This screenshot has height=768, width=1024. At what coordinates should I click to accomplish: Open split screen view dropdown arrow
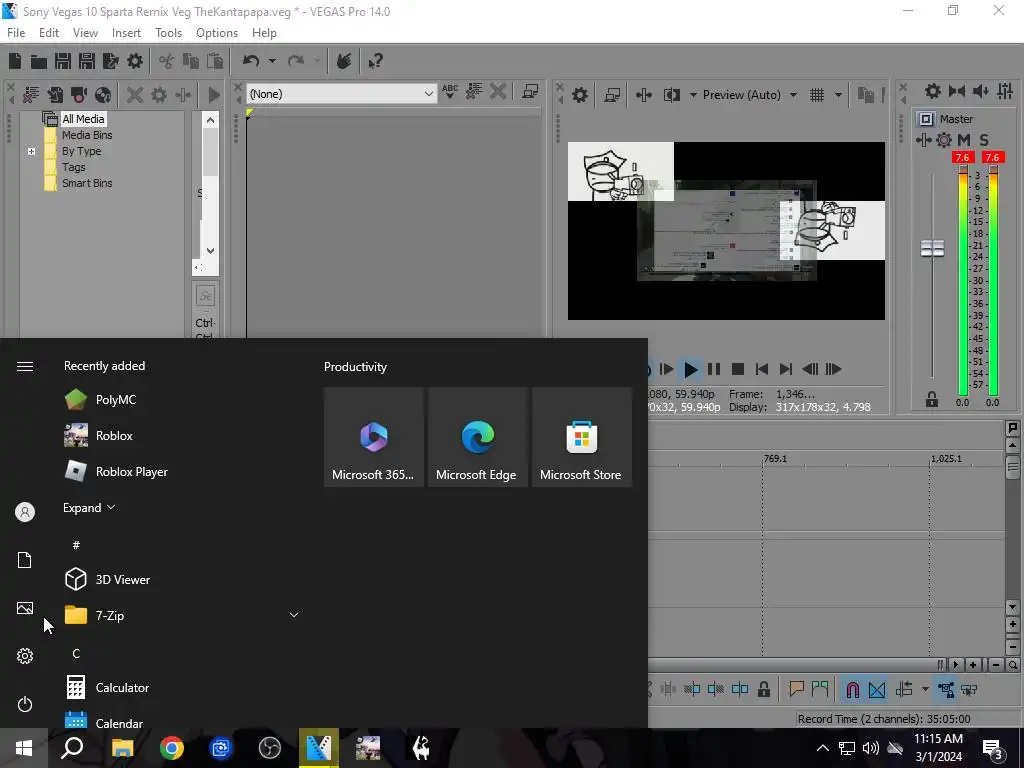pos(693,95)
